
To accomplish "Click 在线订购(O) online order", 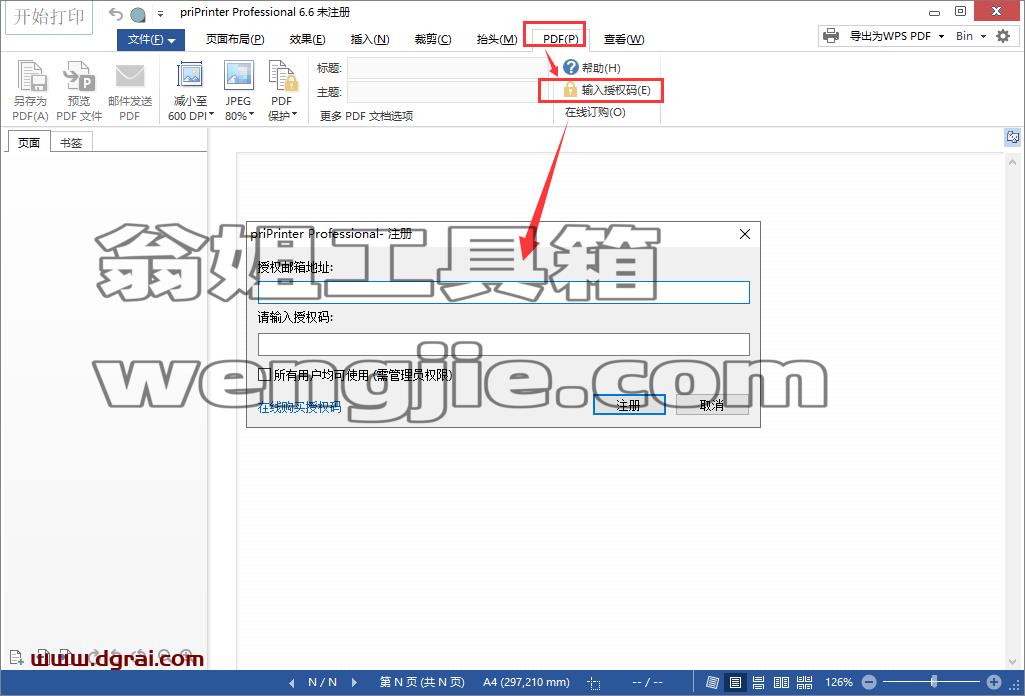I will click(x=595, y=112).
